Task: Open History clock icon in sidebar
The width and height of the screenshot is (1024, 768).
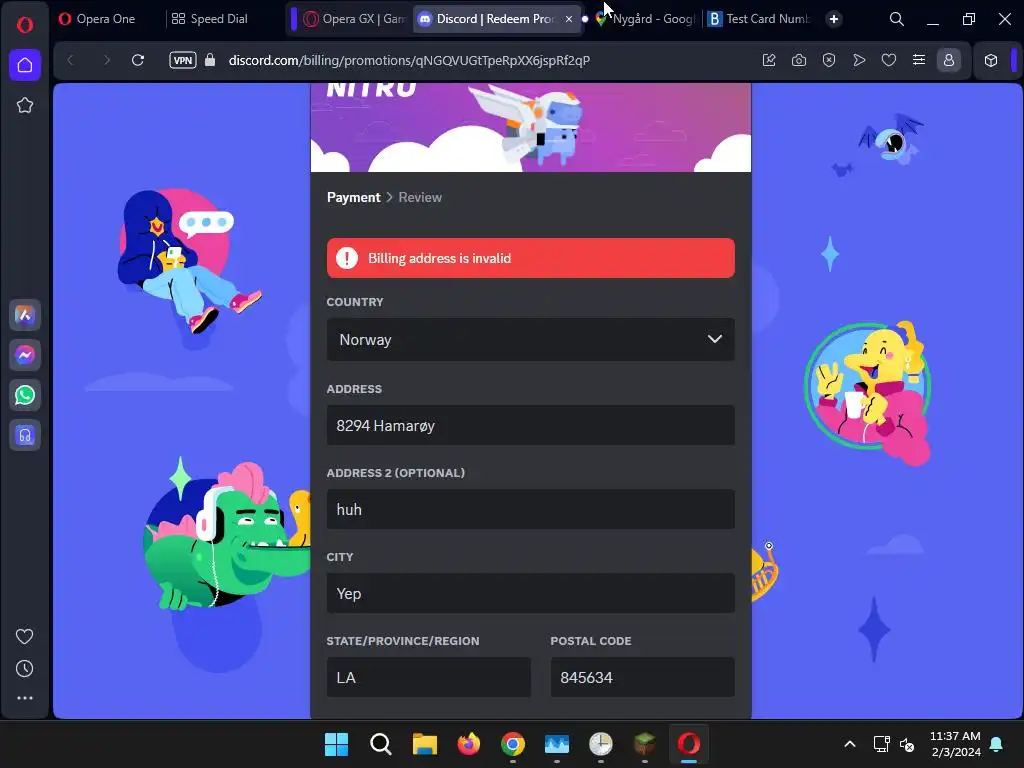Action: pyautogui.click(x=25, y=668)
